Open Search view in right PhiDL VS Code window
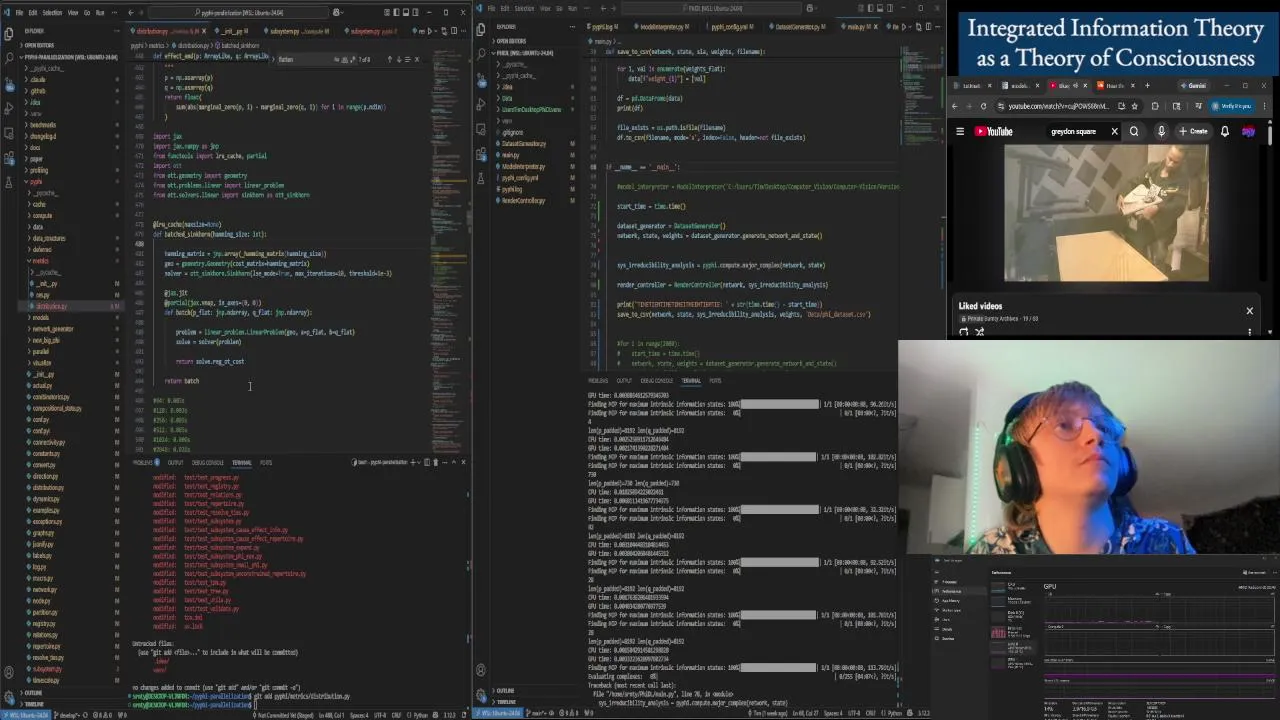The width and height of the screenshot is (1280, 720). tap(481, 53)
